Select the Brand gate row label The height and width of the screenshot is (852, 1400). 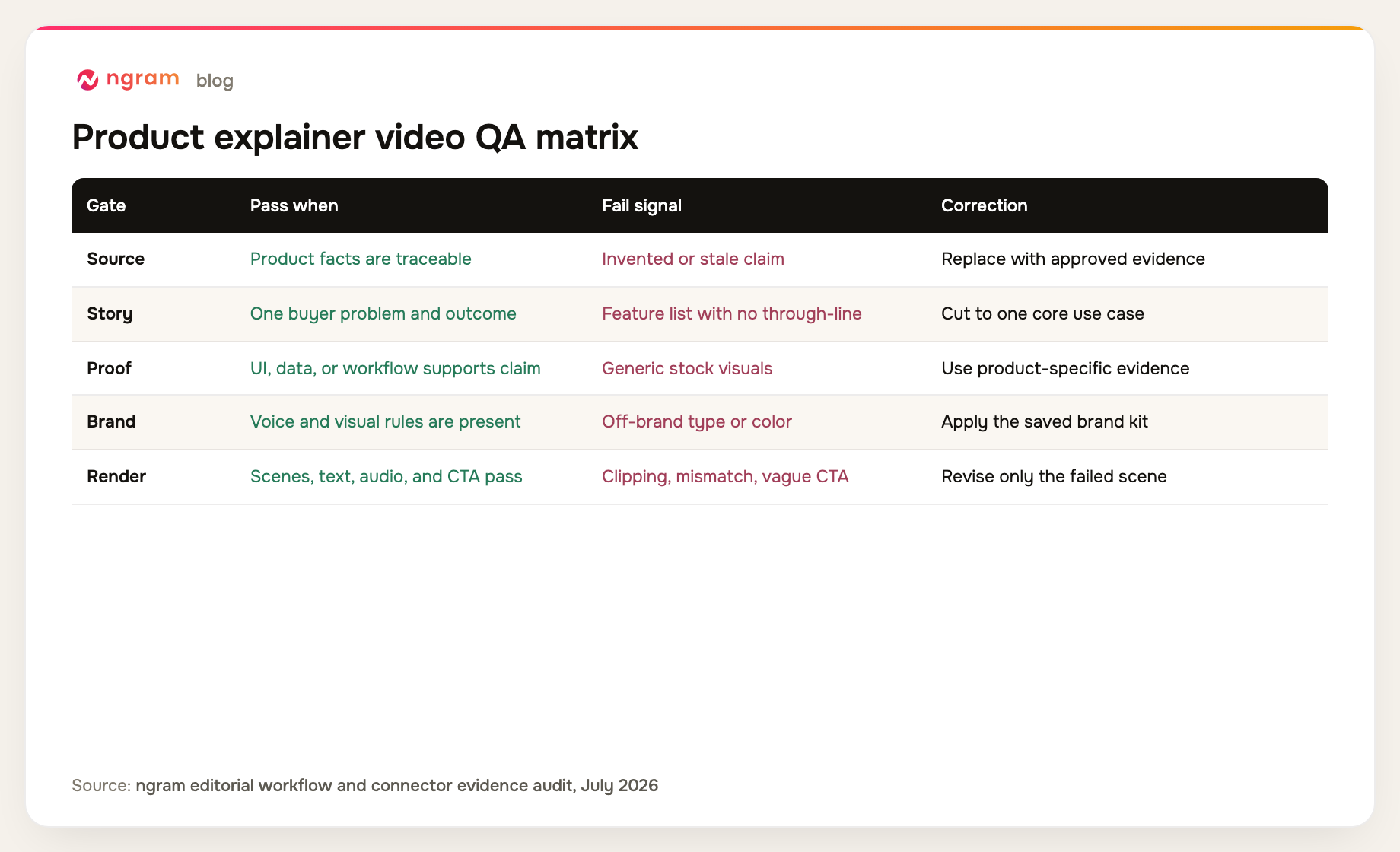click(111, 421)
